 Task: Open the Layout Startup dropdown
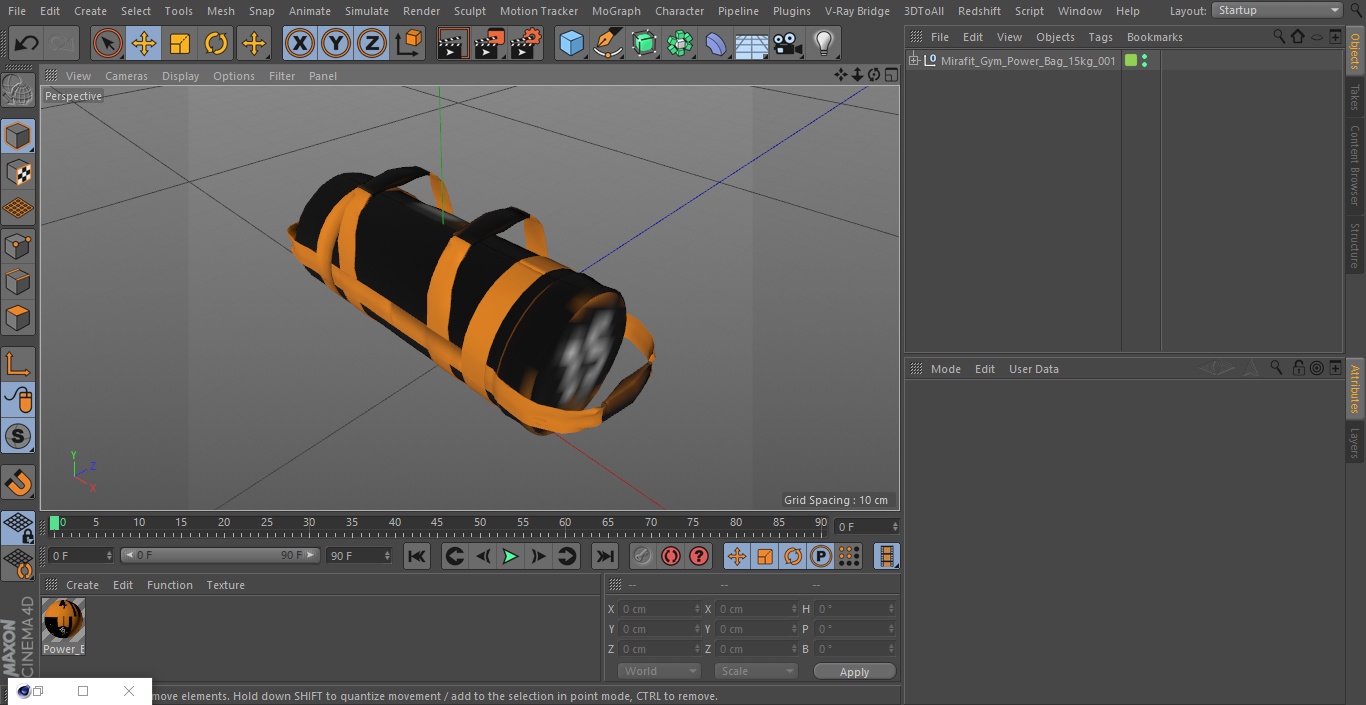tap(1277, 10)
